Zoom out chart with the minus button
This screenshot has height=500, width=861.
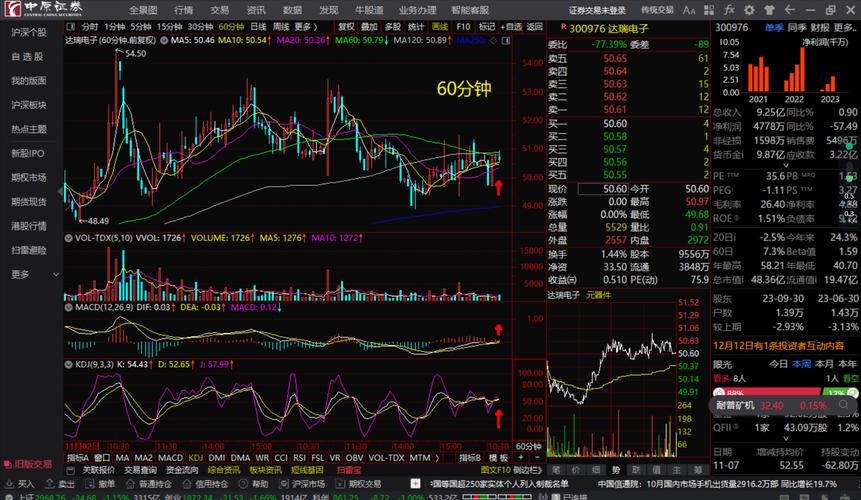537,457
